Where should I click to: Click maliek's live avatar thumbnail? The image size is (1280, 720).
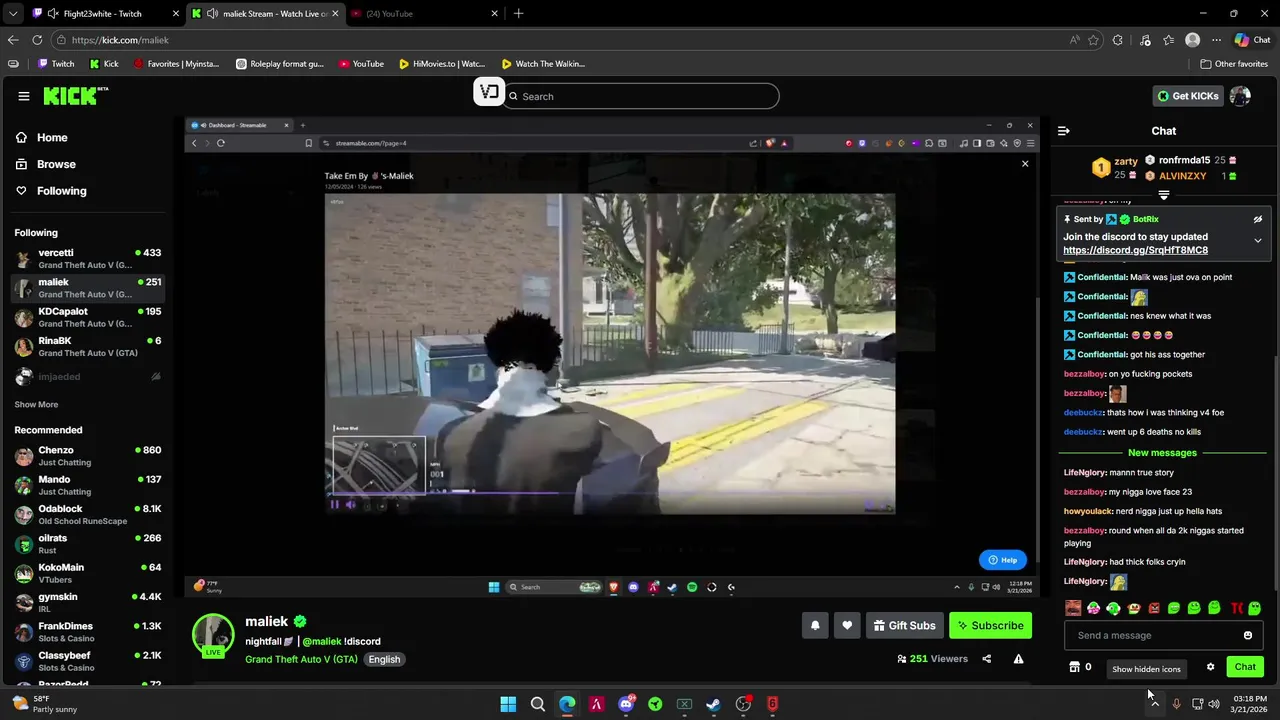coord(213,635)
